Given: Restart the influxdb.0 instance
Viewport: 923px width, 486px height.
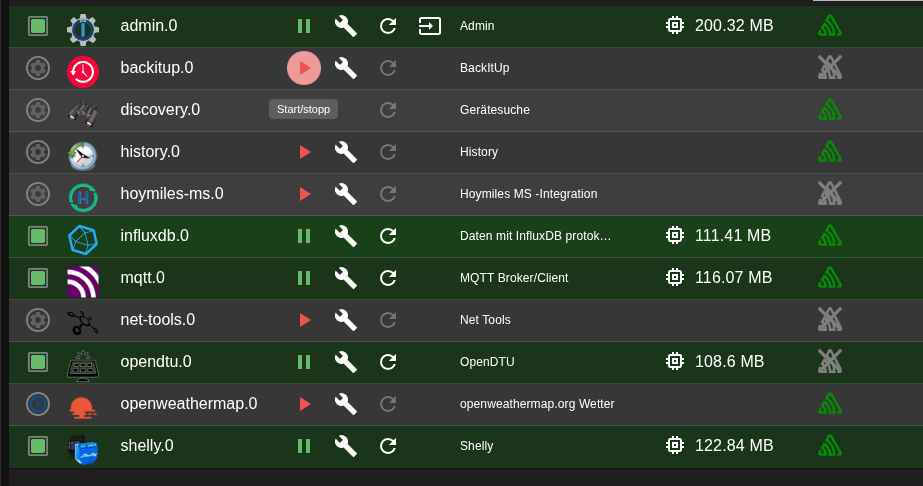Looking at the screenshot, I should pyautogui.click(x=388, y=236).
